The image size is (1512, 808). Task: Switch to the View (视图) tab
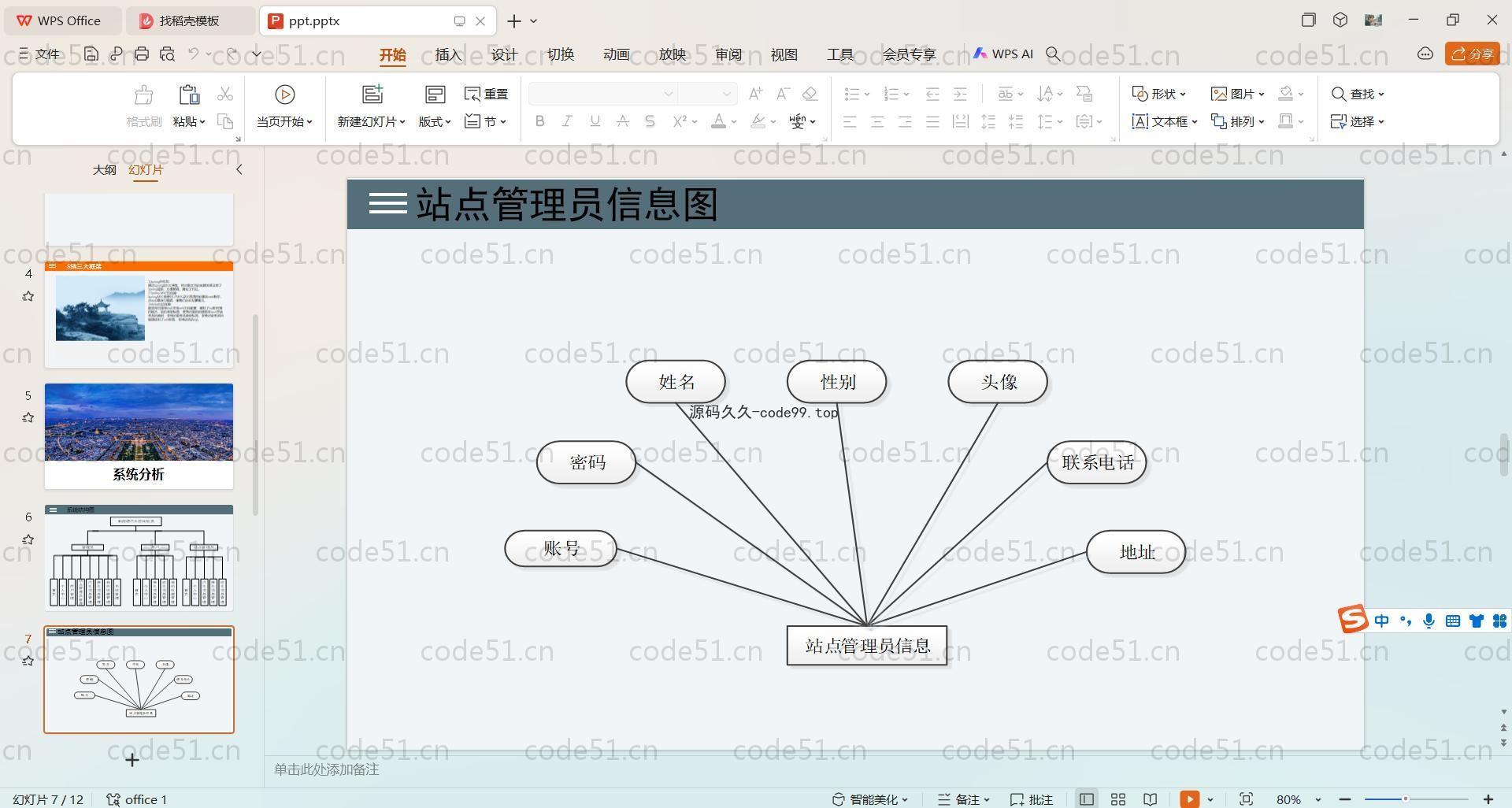784,54
